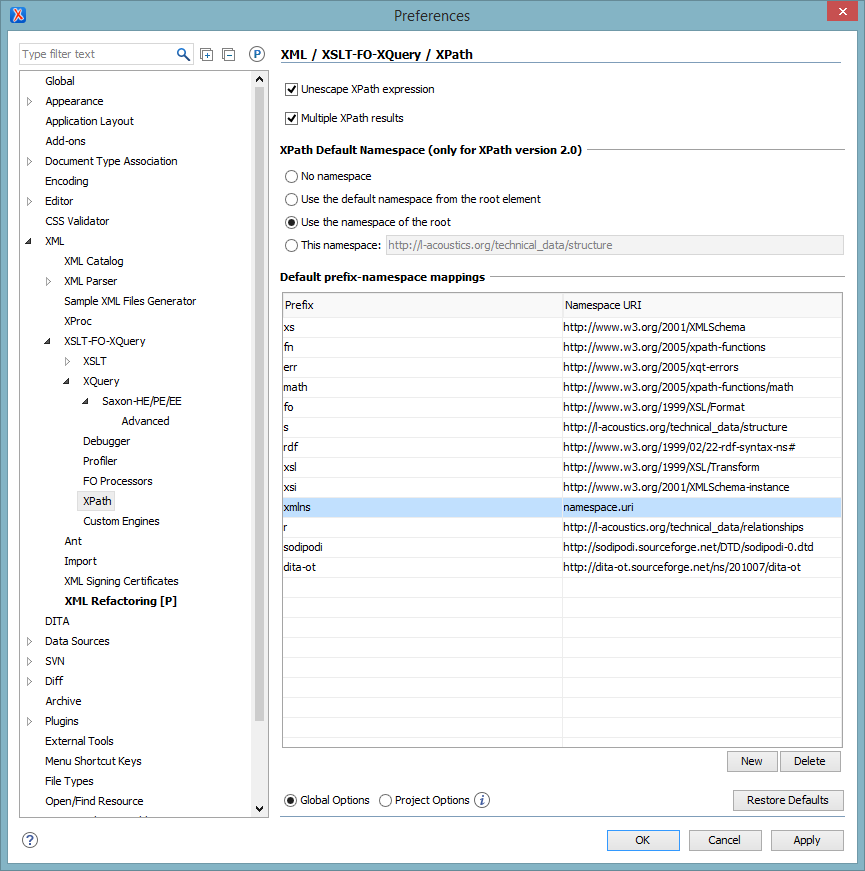Expand the SVN tree node
865x871 pixels.
[x=30, y=661]
